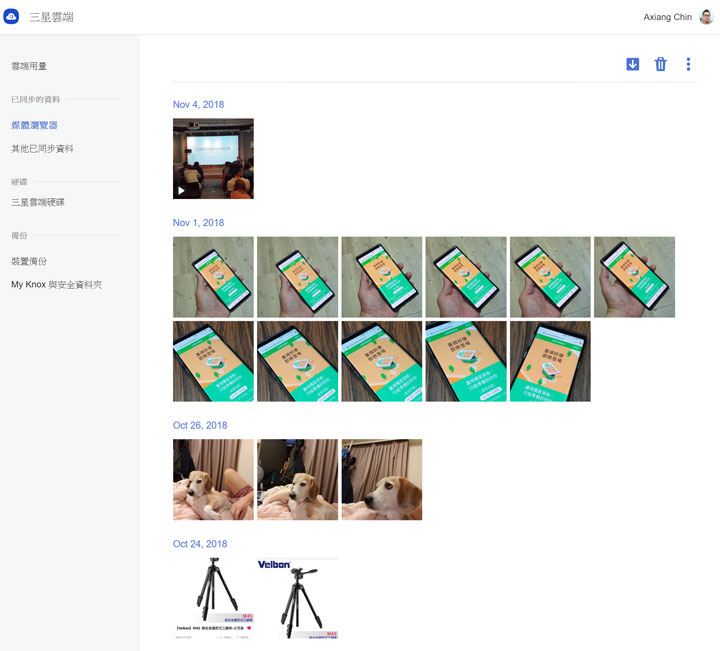Open the first Oct 26 dog photo

pyautogui.click(x=213, y=480)
